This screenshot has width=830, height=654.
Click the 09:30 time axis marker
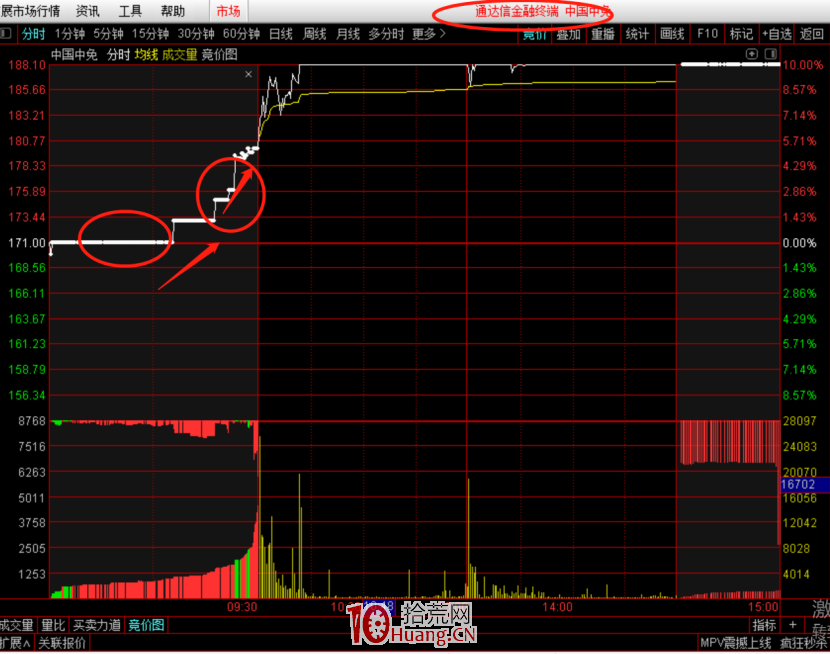click(243, 607)
